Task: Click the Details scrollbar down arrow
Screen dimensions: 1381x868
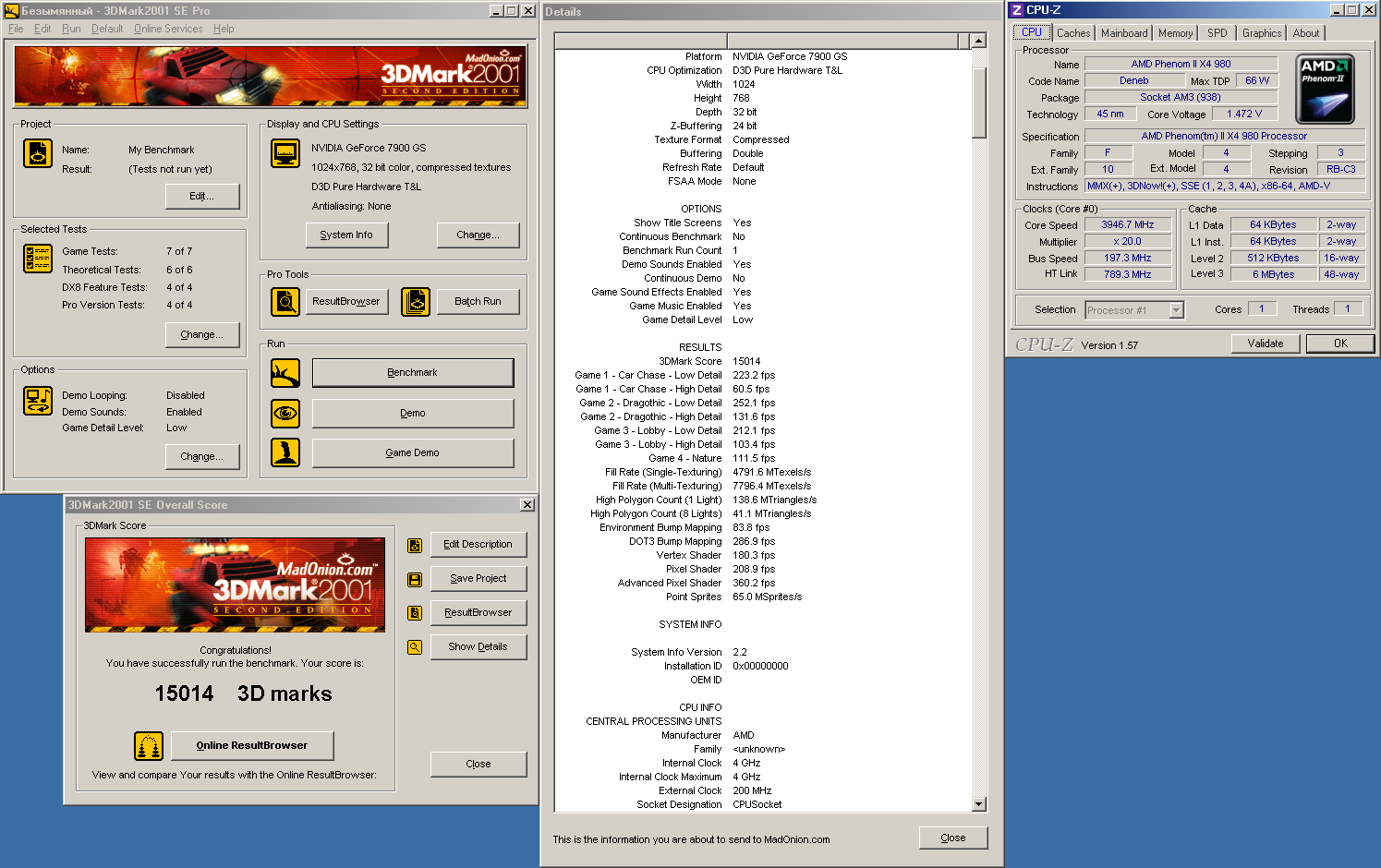Action: coord(979,804)
